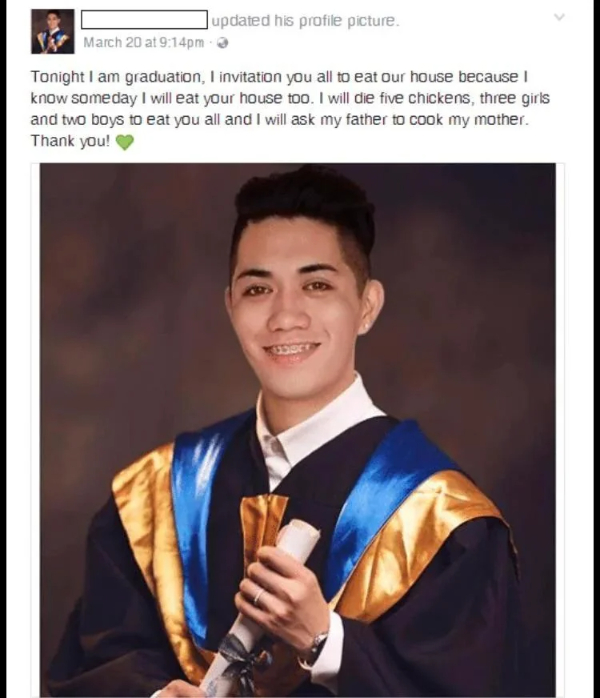Image resolution: width=600 pixels, height=698 pixels.
Task: Click the ring on the graduate's finger
Action: [x=258, y=596]
